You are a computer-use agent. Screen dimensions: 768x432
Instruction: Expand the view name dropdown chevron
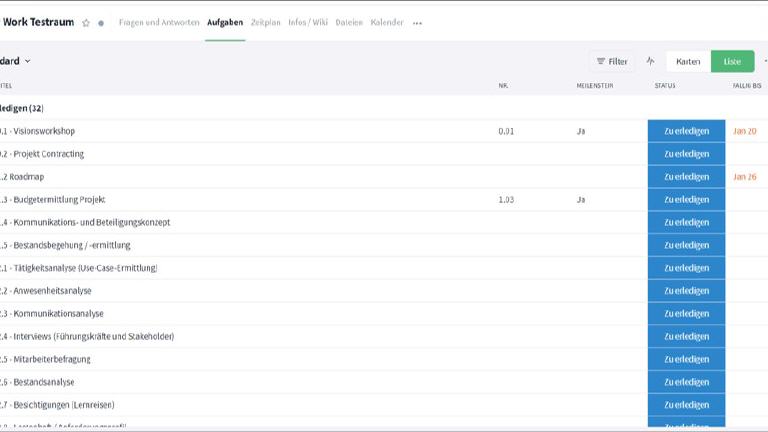click(28, 61)
